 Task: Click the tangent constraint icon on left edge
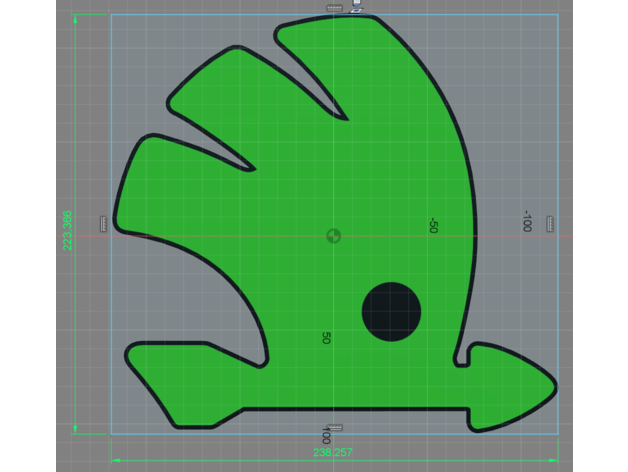point(101,224)
